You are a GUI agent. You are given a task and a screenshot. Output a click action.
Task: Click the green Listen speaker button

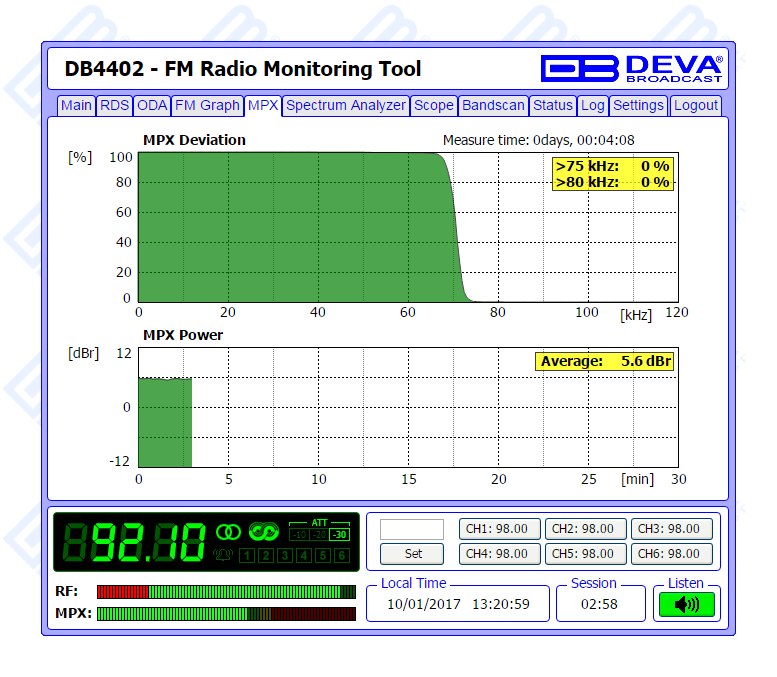click(686, 604)
